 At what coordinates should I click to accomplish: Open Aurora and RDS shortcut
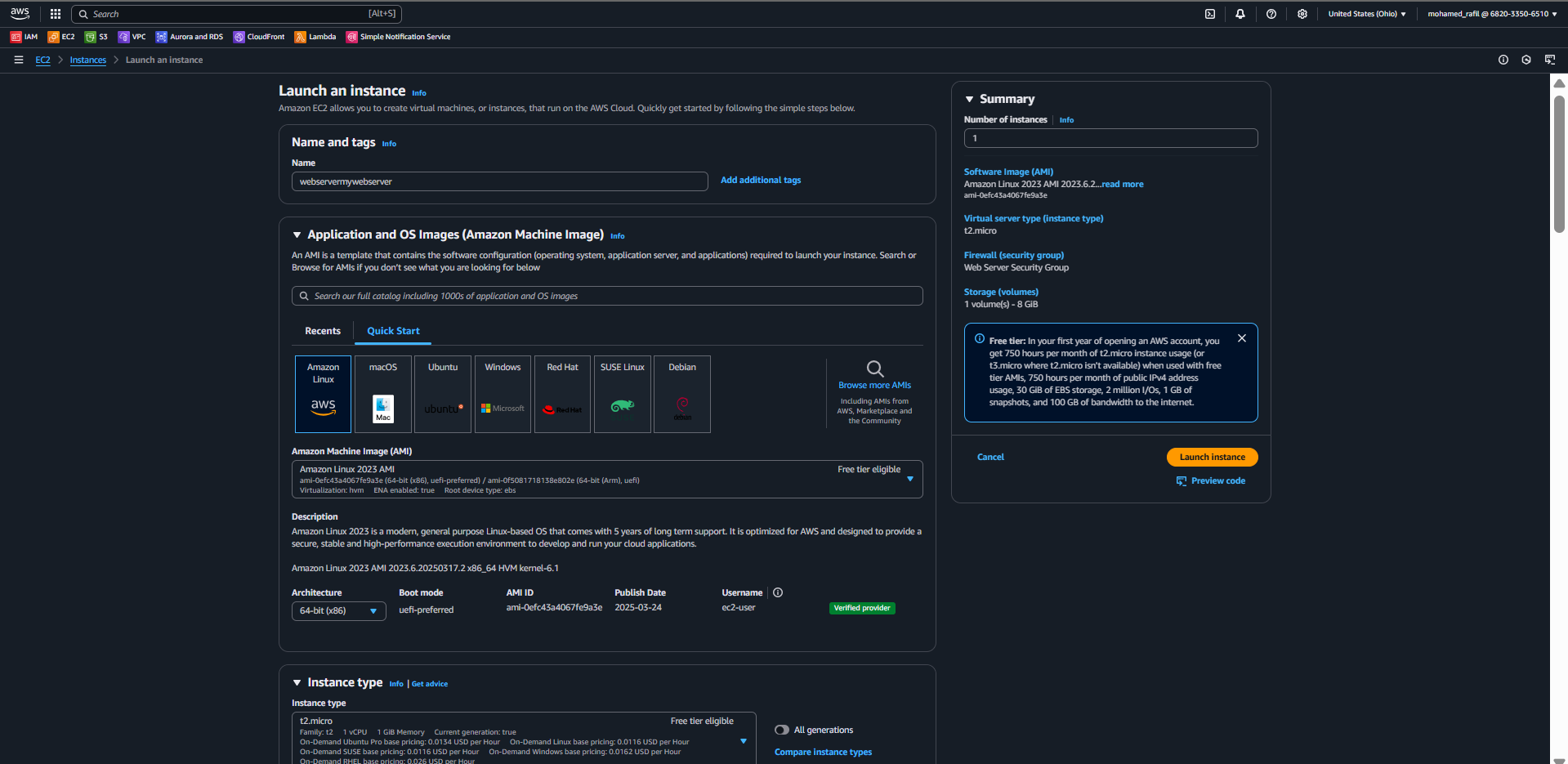pyautogui.click(x=190, y=37)
